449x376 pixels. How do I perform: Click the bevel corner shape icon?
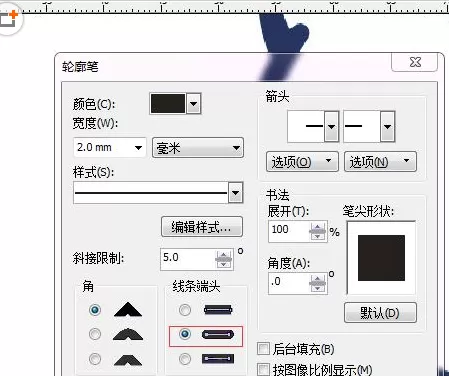click(128, 360)
